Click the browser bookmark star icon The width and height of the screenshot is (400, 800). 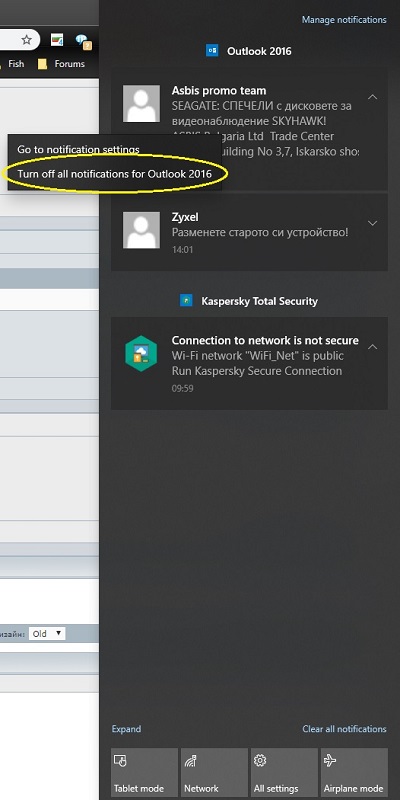[27, 40]
